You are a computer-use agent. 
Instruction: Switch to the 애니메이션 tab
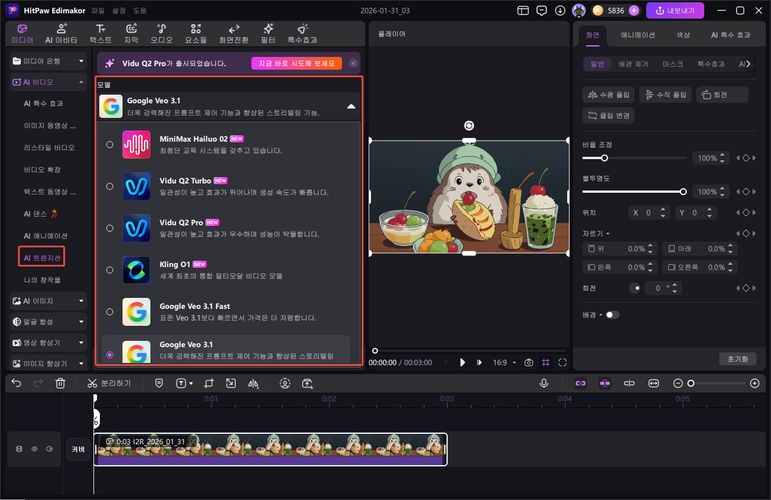pos(638,35)
